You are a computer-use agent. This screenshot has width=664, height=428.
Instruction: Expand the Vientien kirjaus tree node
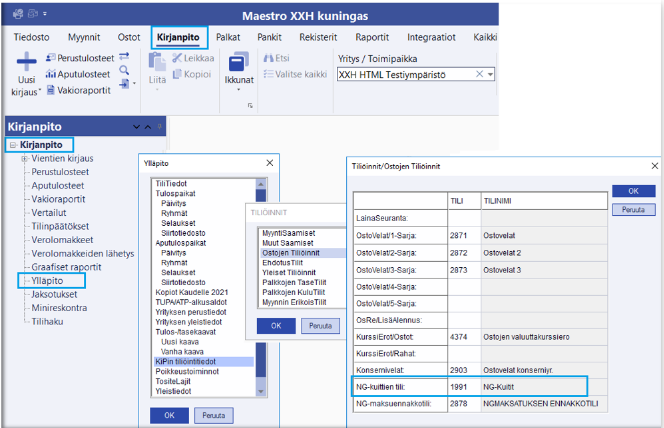click(x=23, y=159)
